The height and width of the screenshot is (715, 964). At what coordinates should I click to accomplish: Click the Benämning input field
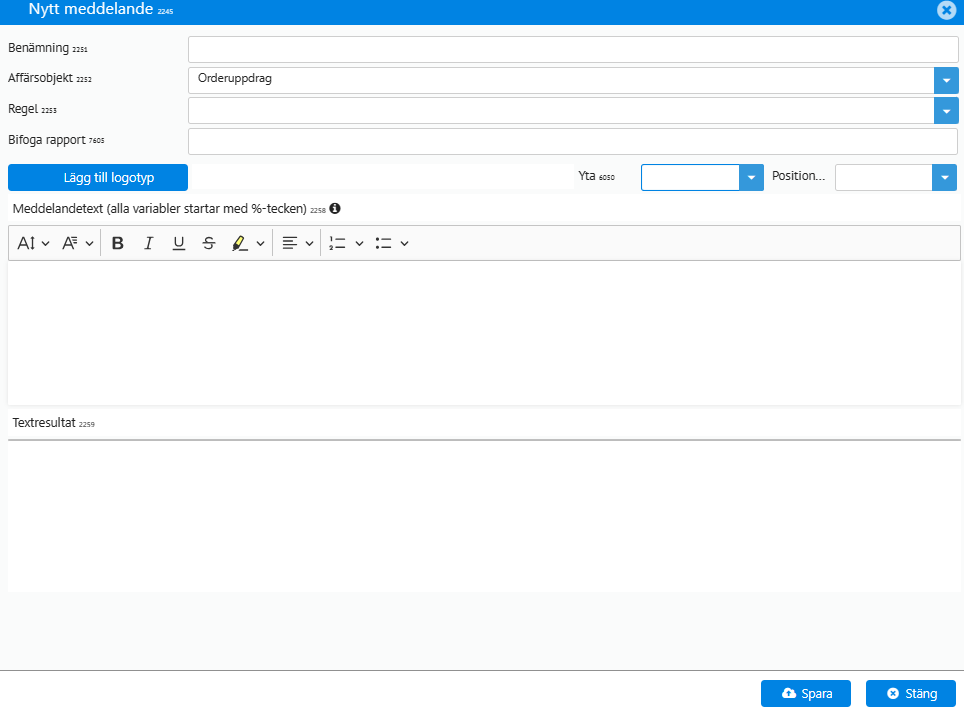[x=573, y=49]
